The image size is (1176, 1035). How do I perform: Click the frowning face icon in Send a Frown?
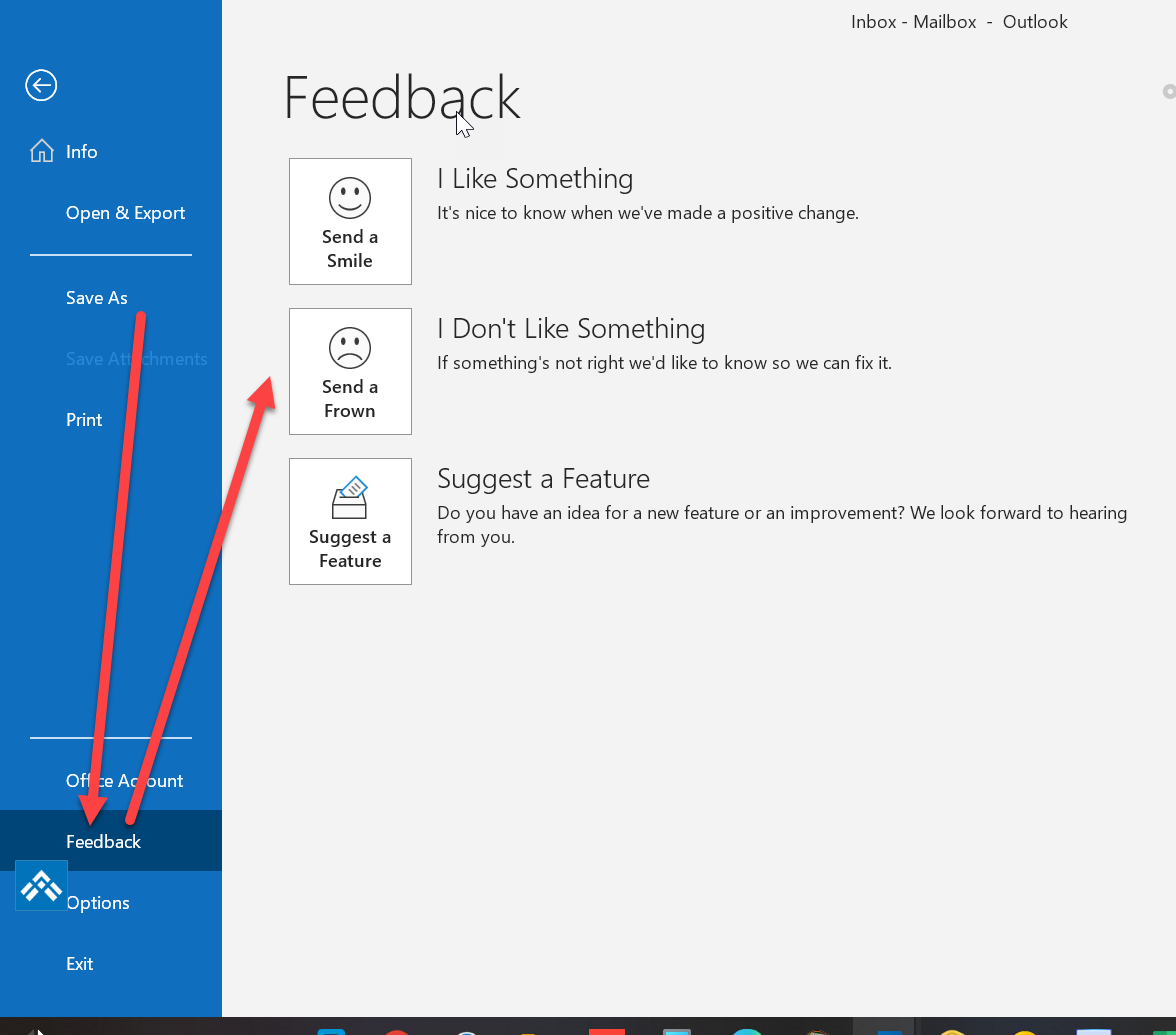tap(350, 348)
